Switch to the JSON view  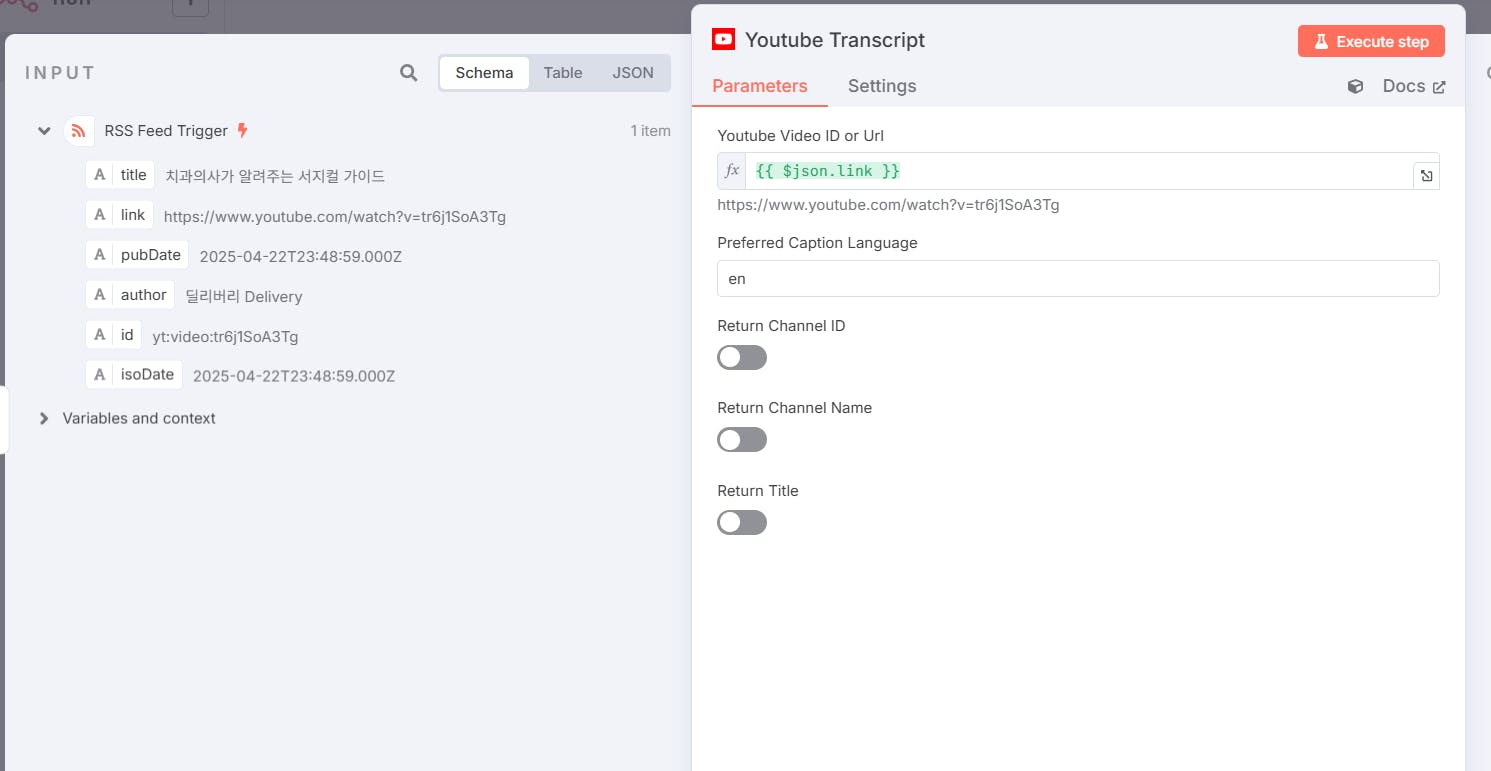click(633, 73)
